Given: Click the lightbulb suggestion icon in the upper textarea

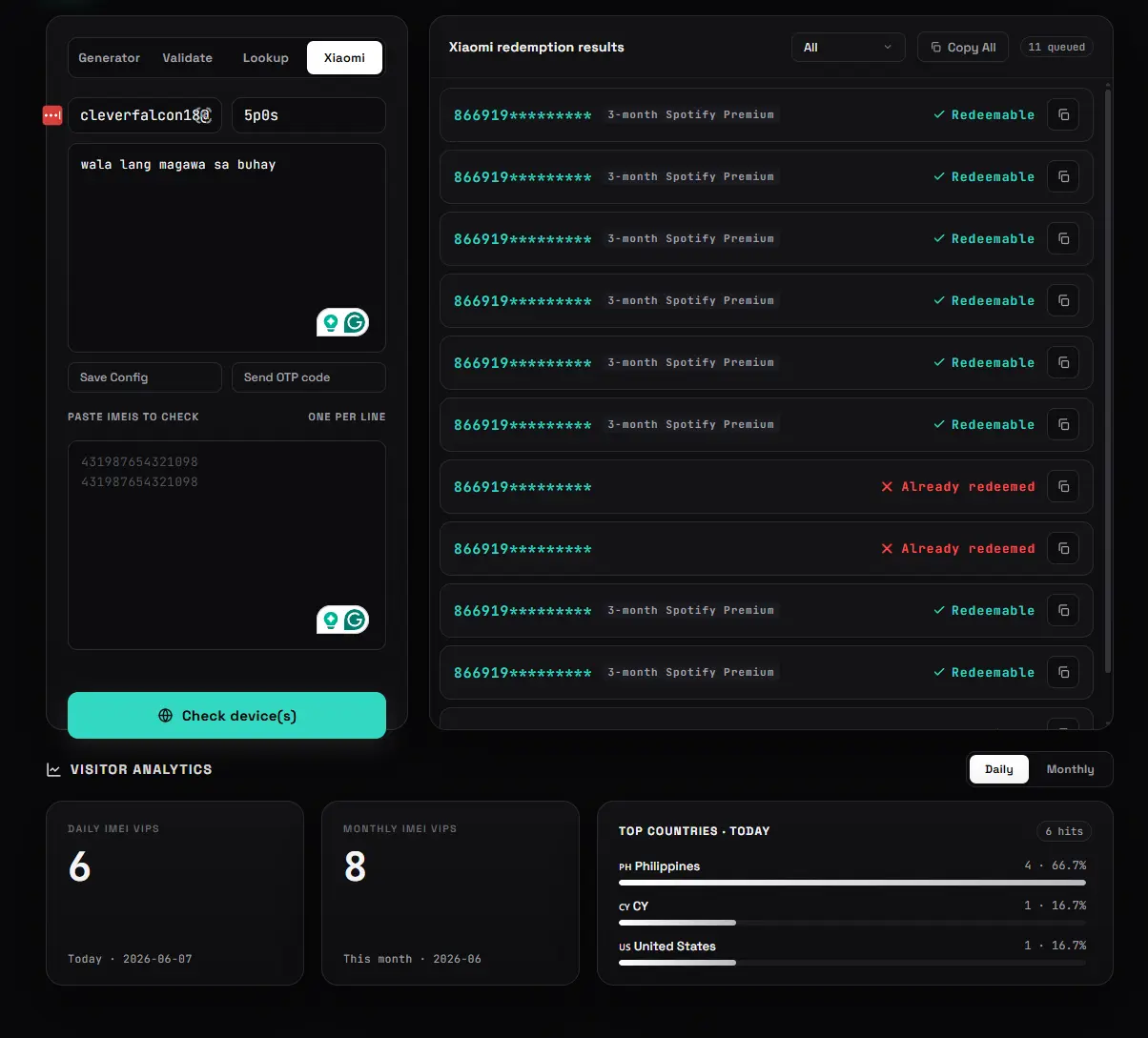Looking at the screenshot, I should click(x=331, y=322).
